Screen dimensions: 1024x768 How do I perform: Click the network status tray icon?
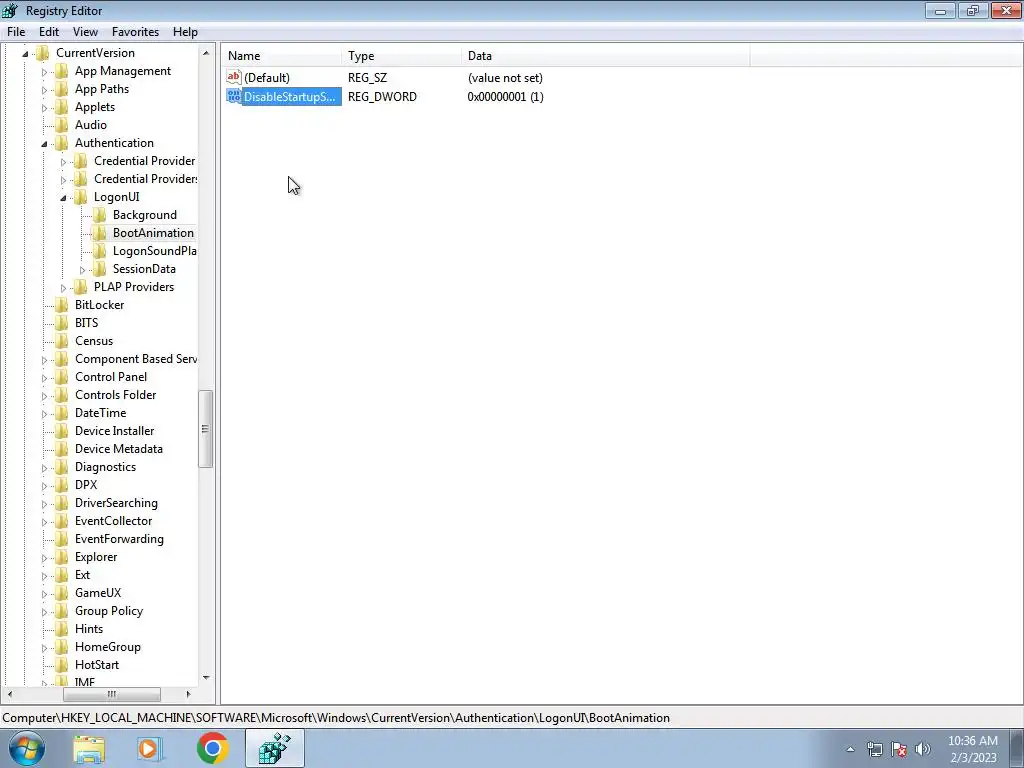point(874,750)
